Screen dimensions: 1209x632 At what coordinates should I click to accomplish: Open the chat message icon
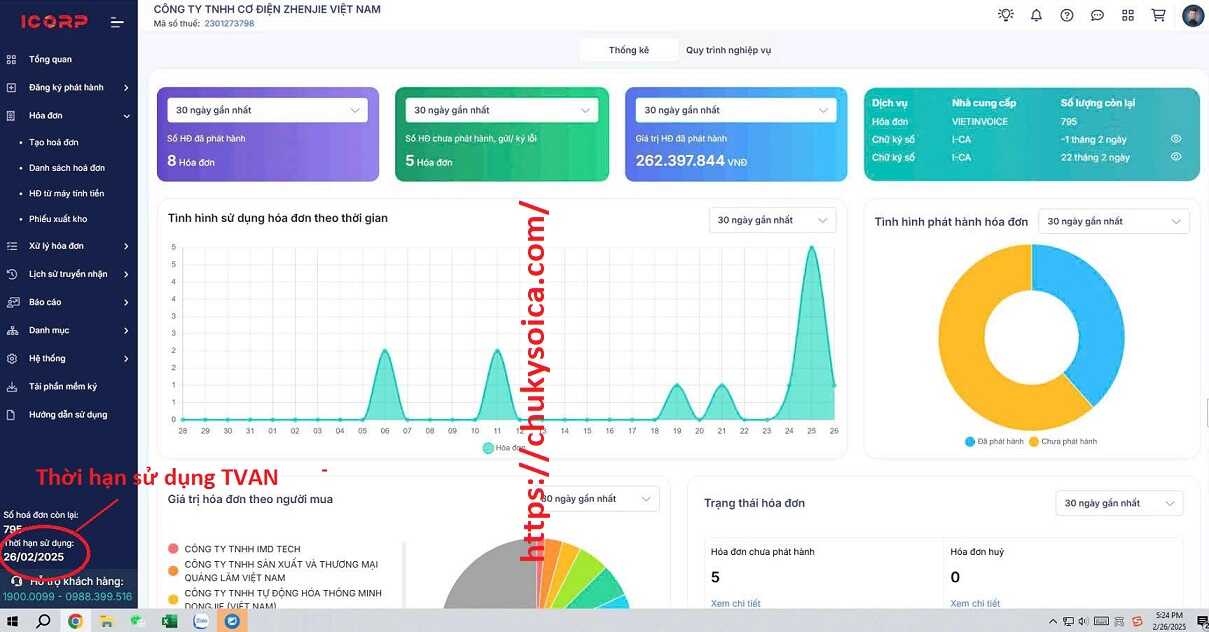click(1097, 15)
